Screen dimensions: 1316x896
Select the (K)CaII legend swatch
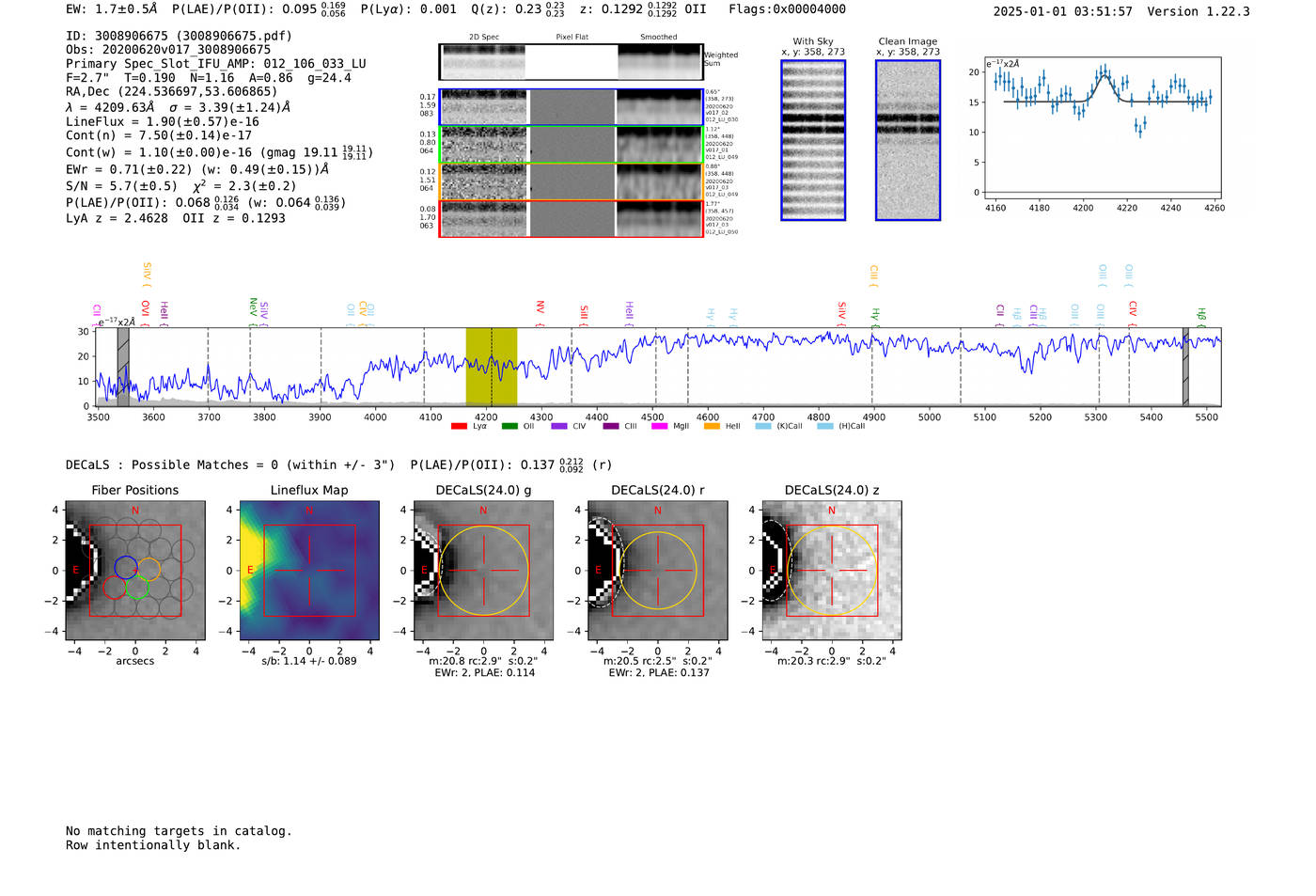tap(763, 426)
